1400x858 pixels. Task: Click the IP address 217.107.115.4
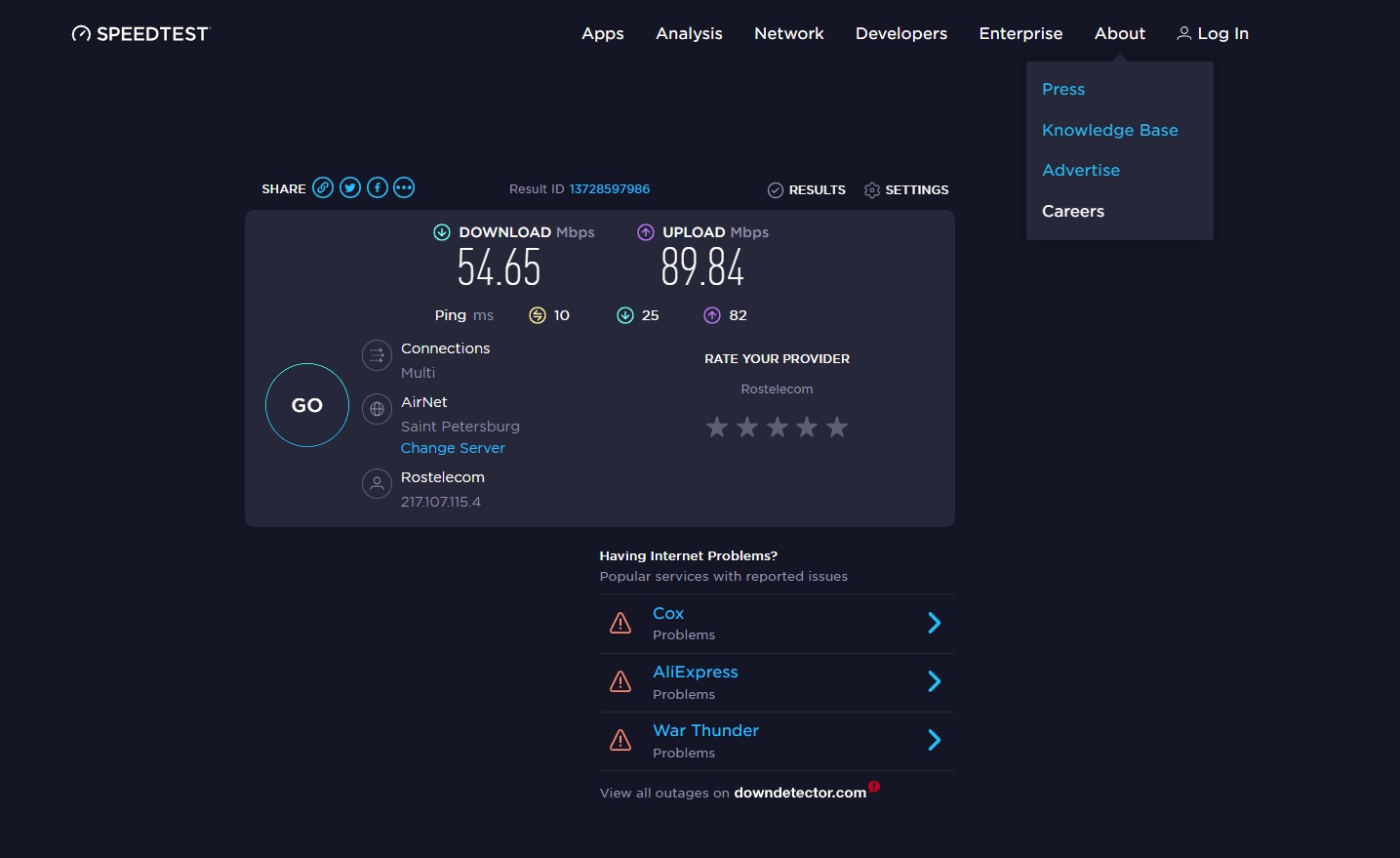(x=441, y=502)
